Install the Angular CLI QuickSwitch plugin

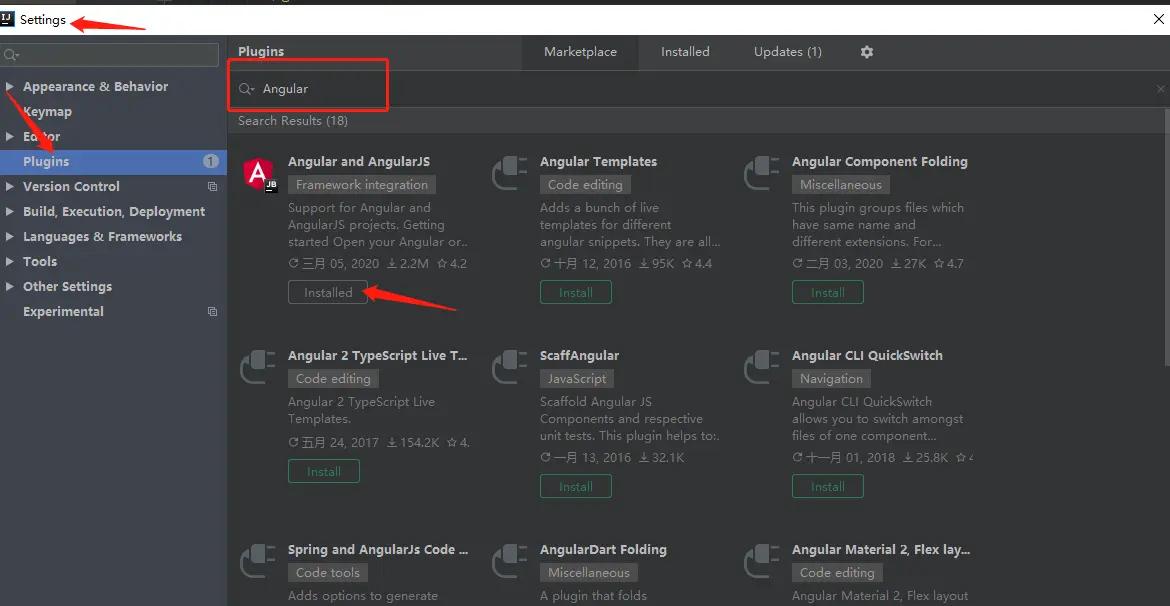828,487
